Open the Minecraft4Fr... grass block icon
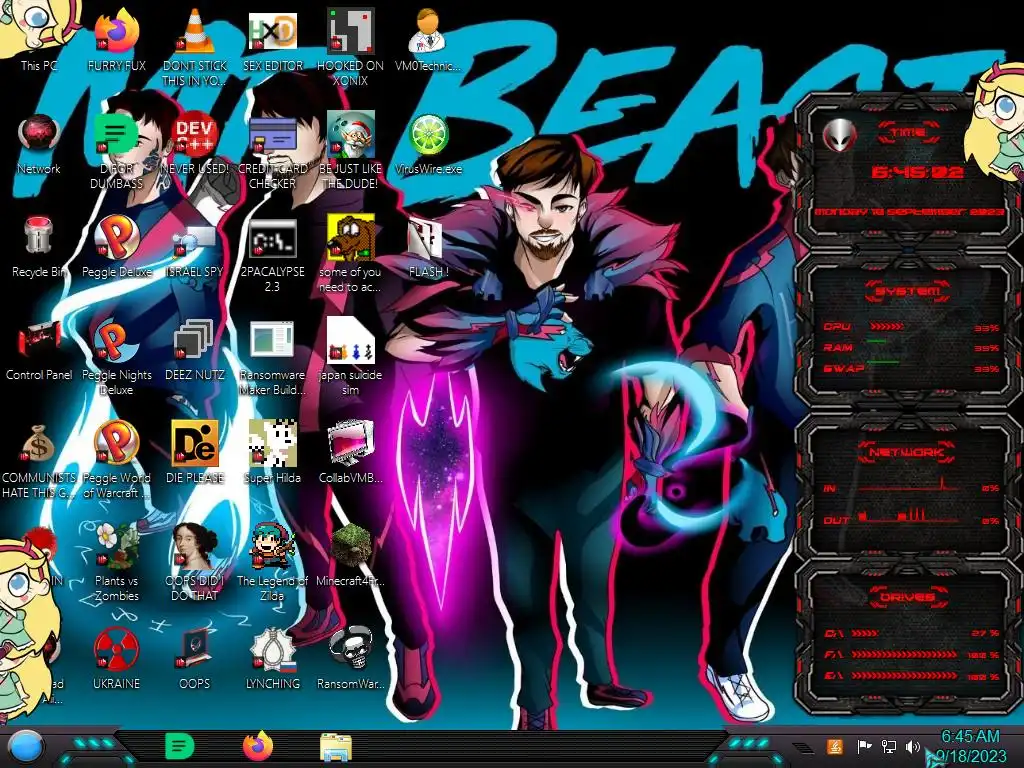Viewport: 1024px width, 768px height. (351, 555)
